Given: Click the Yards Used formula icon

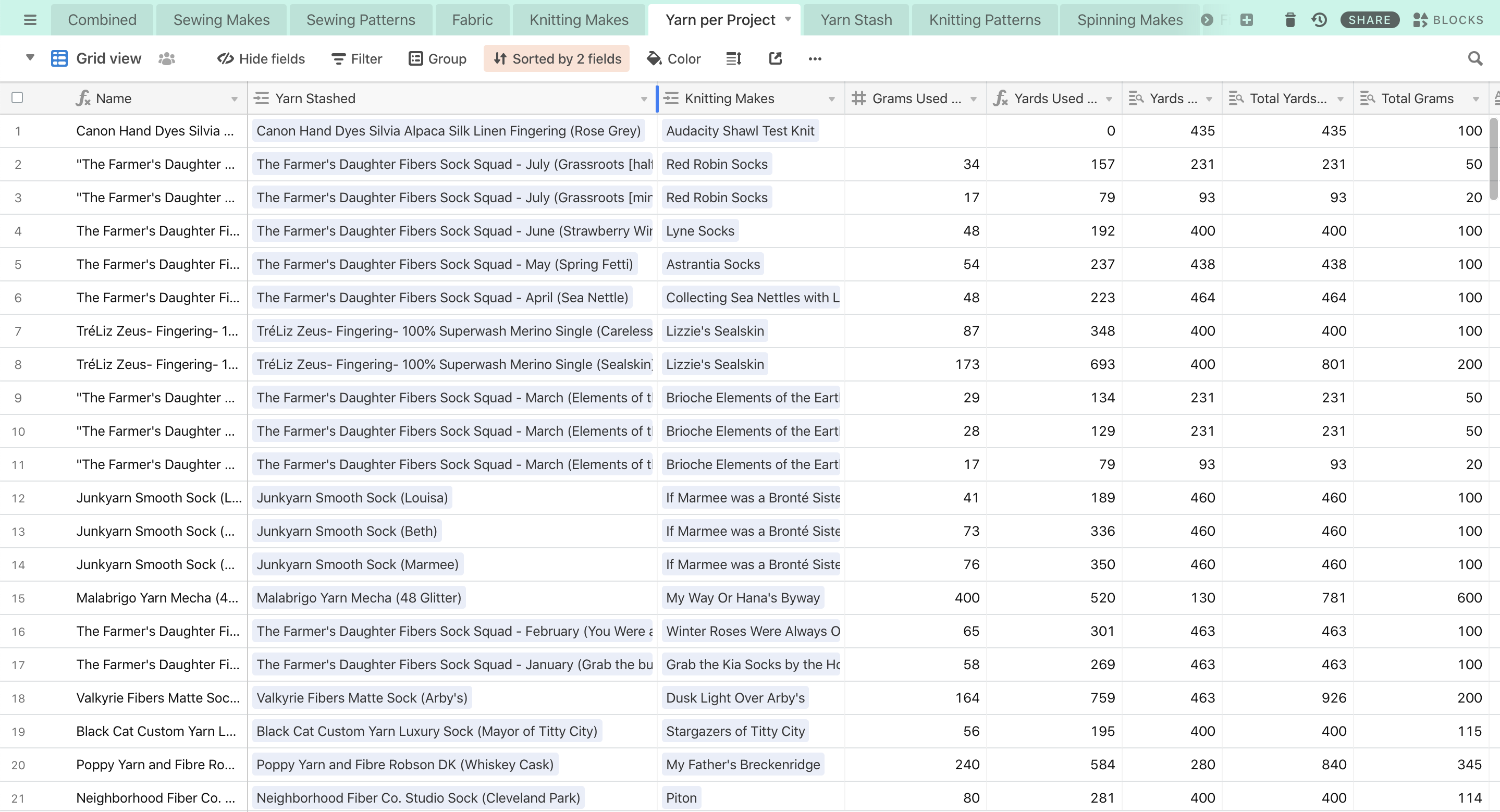Looking at the screenshot, I should [x=1000, y=98].
